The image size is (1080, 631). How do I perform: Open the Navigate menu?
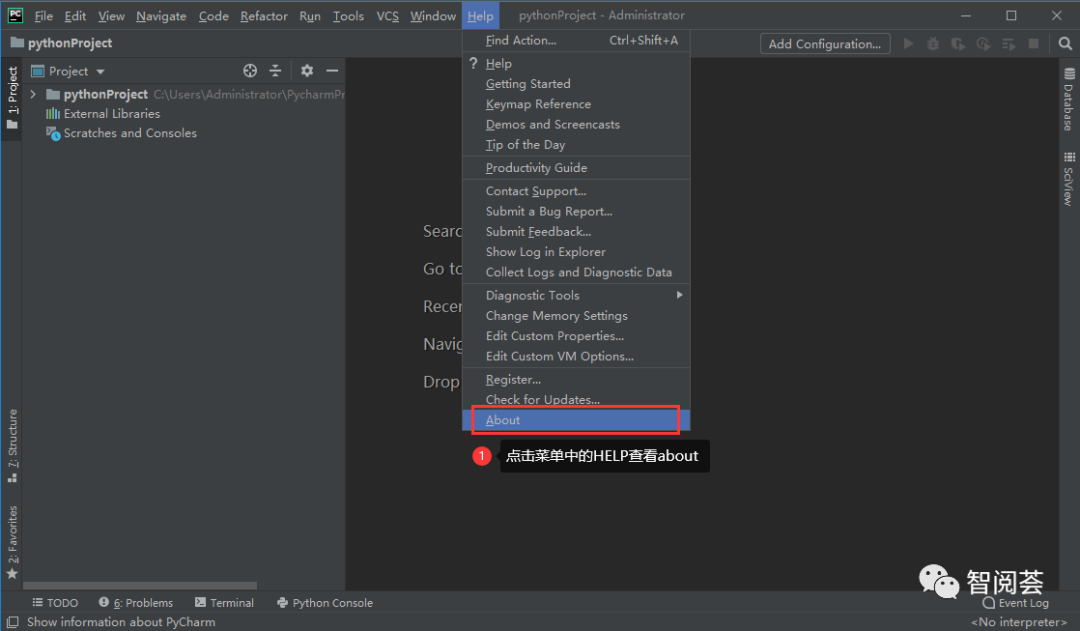(161, 15)
